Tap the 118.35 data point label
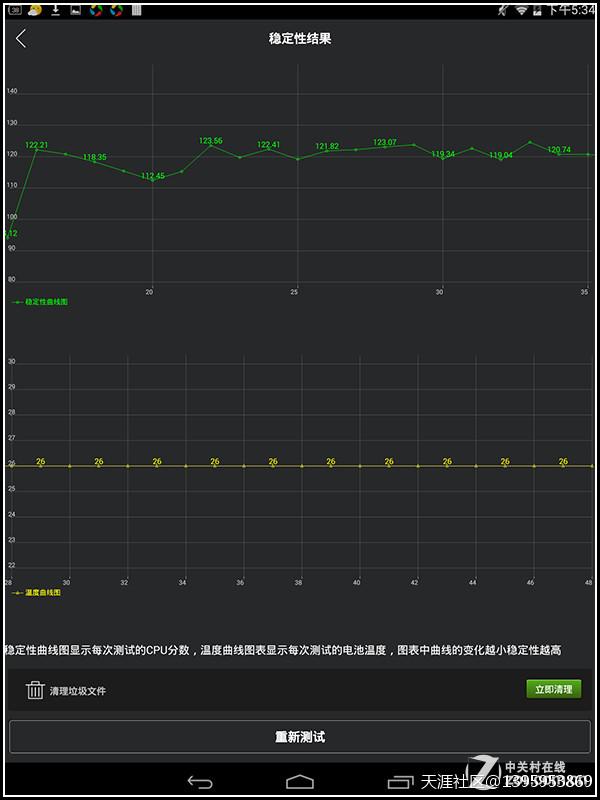The height and width of the screenshot is (800, 600). [x=94, y=158]
